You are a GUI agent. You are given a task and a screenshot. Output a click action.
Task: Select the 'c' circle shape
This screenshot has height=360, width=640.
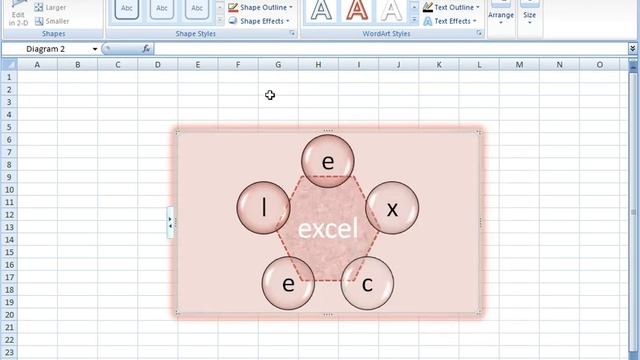(x=367, y=283)
